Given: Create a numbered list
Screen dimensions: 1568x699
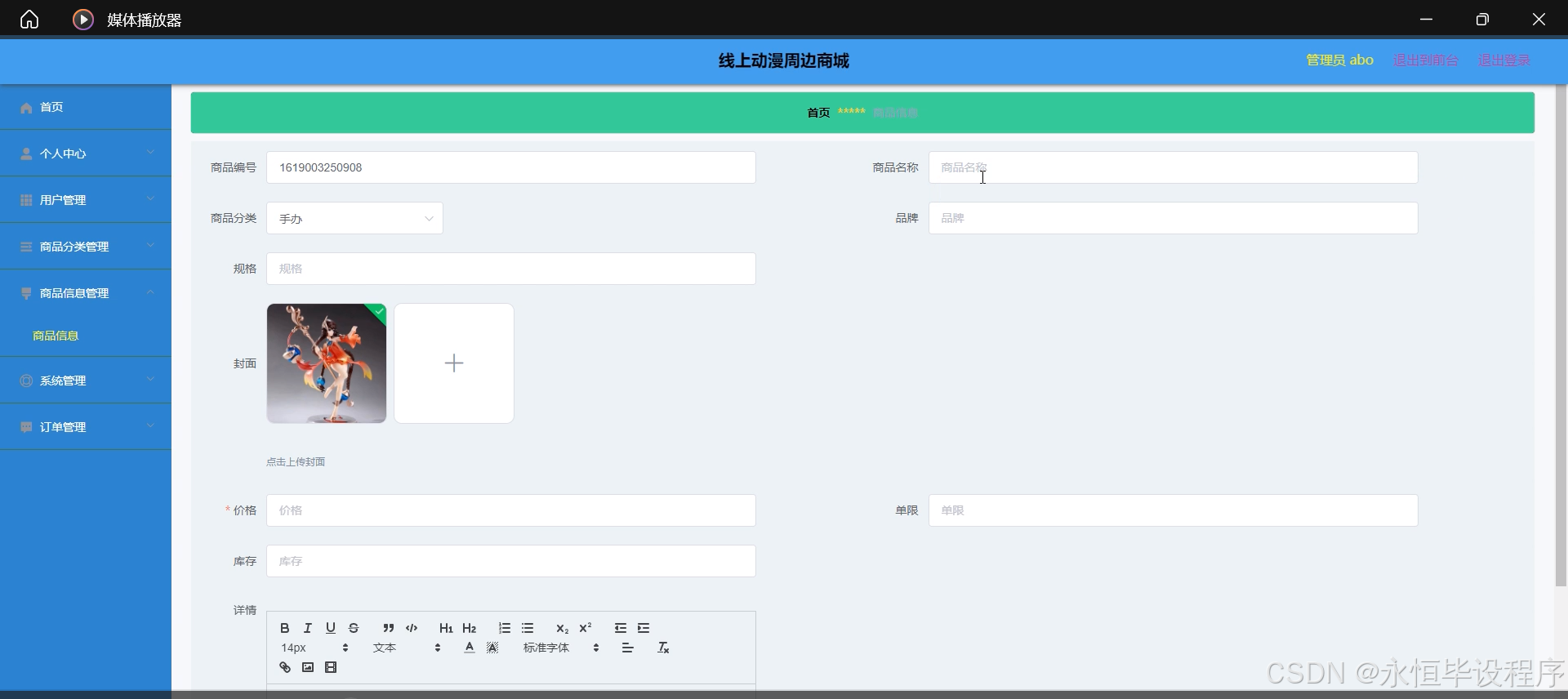Looking at the screenshot, I should coord(505,628).
